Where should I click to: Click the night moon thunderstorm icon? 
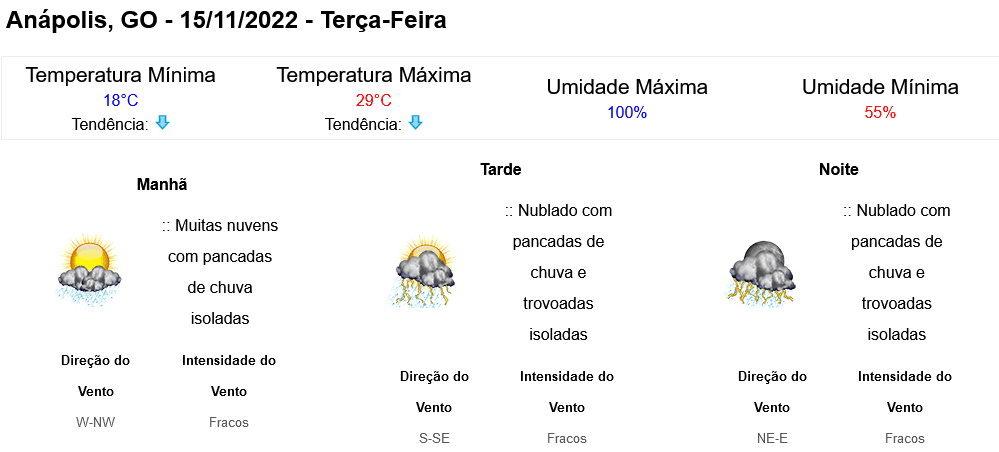(761, 272)
